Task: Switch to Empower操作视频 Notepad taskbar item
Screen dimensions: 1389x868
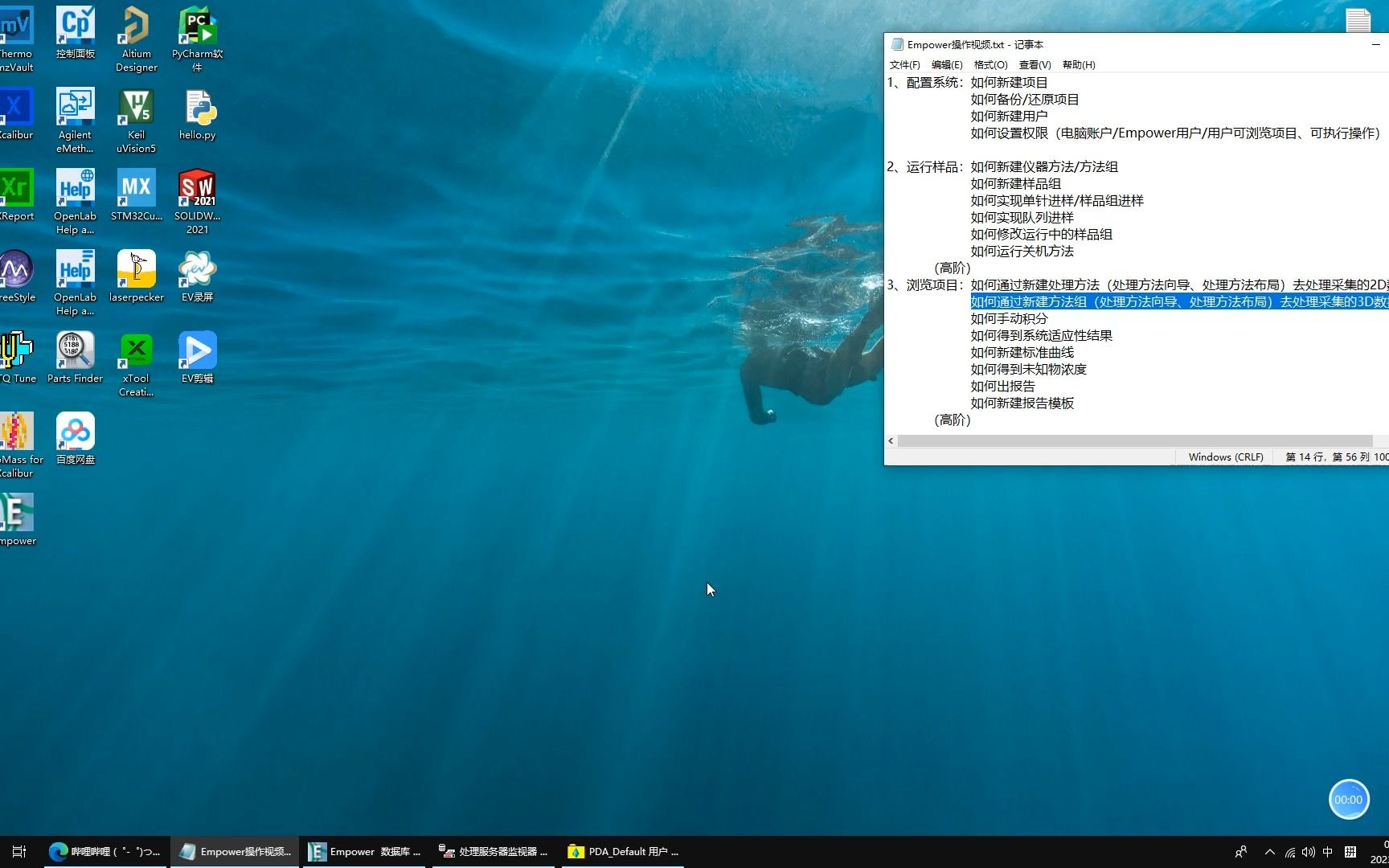Action: coord(235,852)
